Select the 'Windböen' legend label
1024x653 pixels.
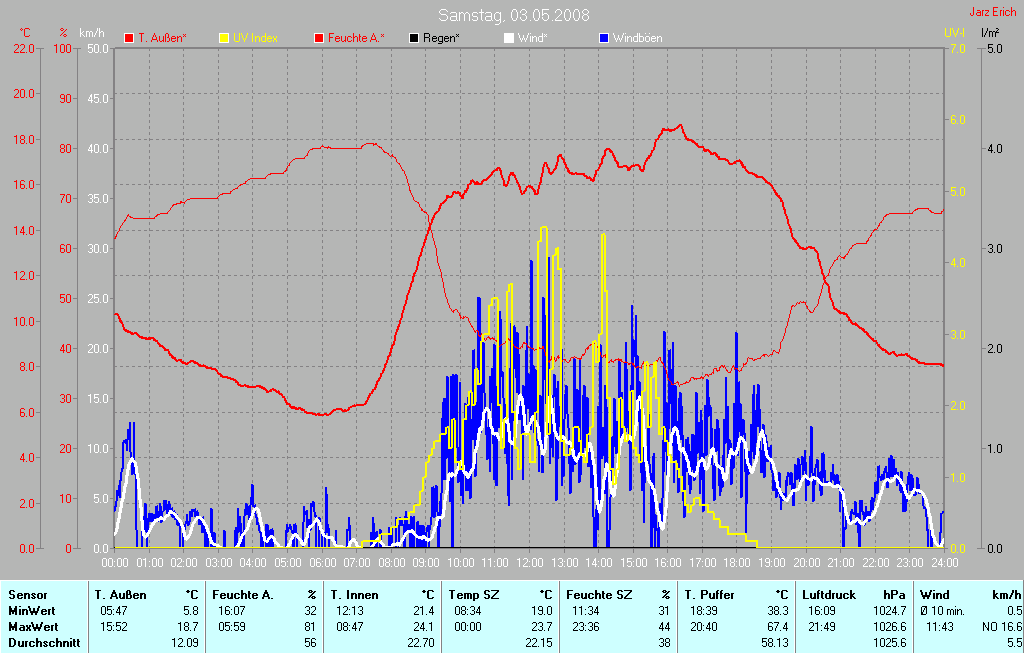[x=637, y=38]
